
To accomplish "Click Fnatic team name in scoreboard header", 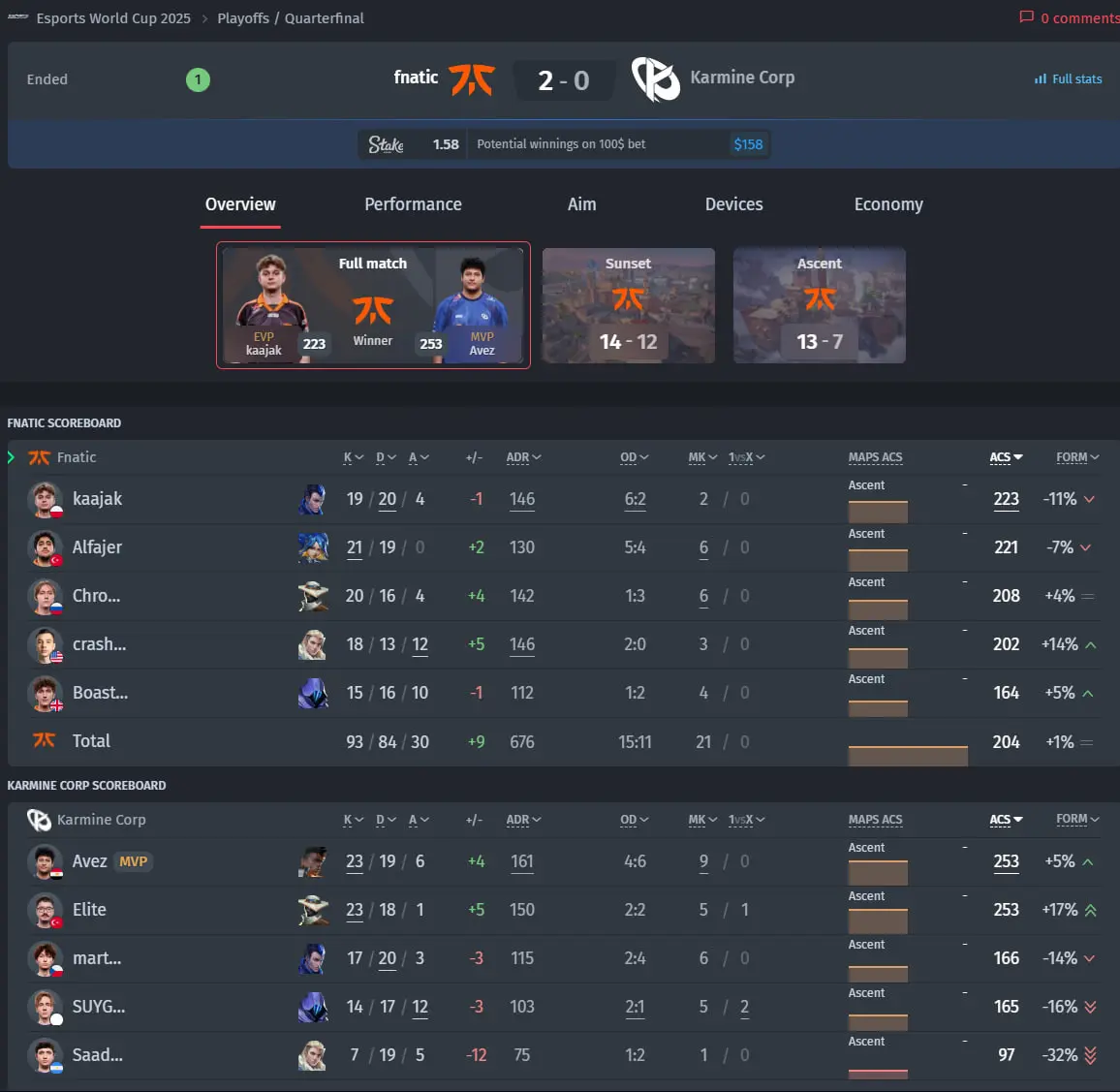I will [x=77, y=457].
